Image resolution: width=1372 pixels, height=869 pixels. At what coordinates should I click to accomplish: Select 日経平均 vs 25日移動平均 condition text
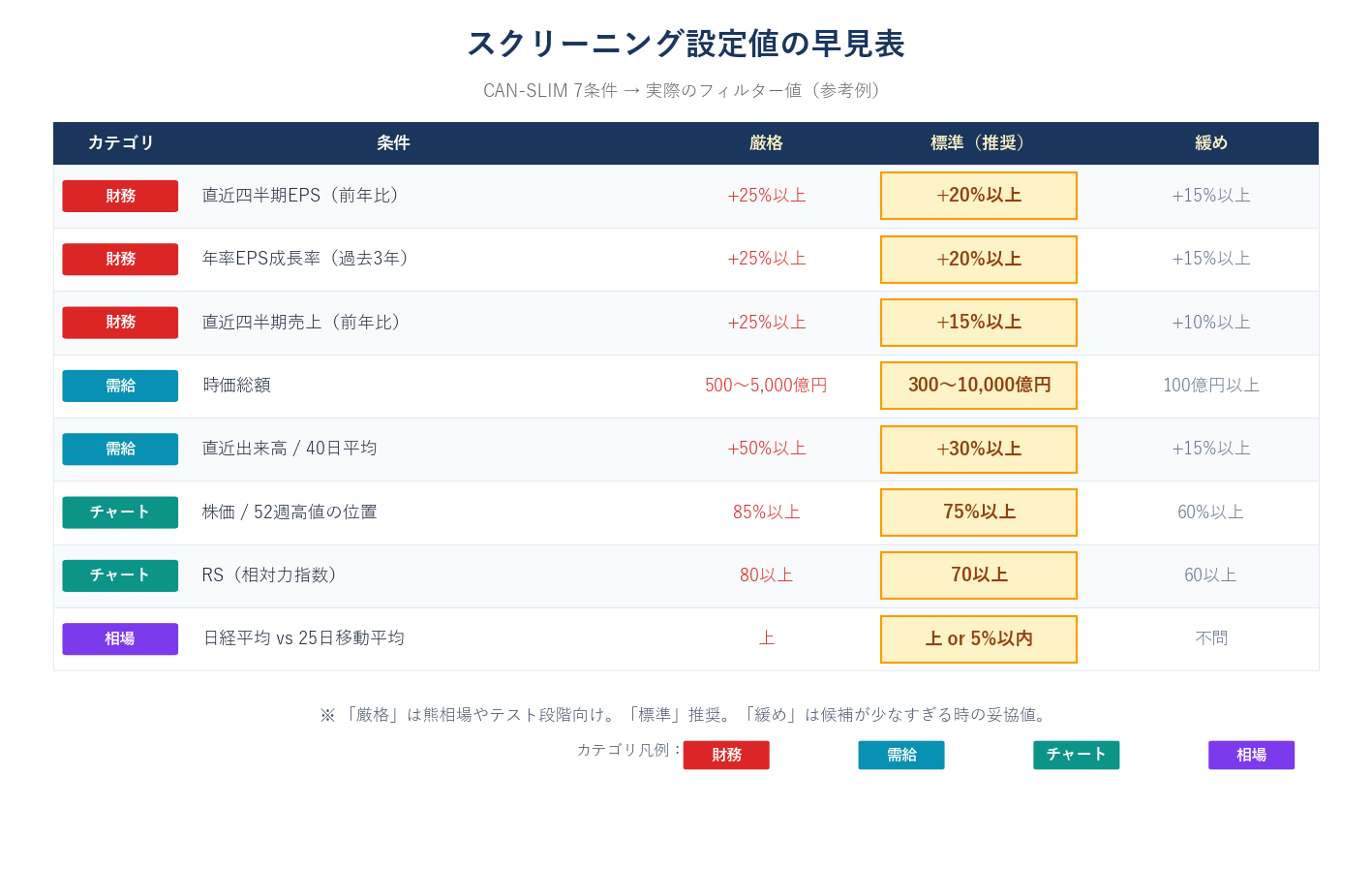[x=303, y=637]
